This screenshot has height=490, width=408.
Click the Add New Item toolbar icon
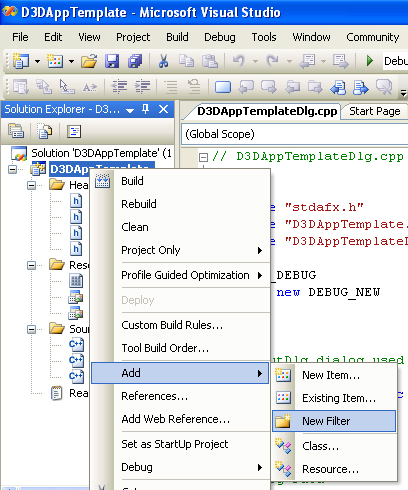55,61
